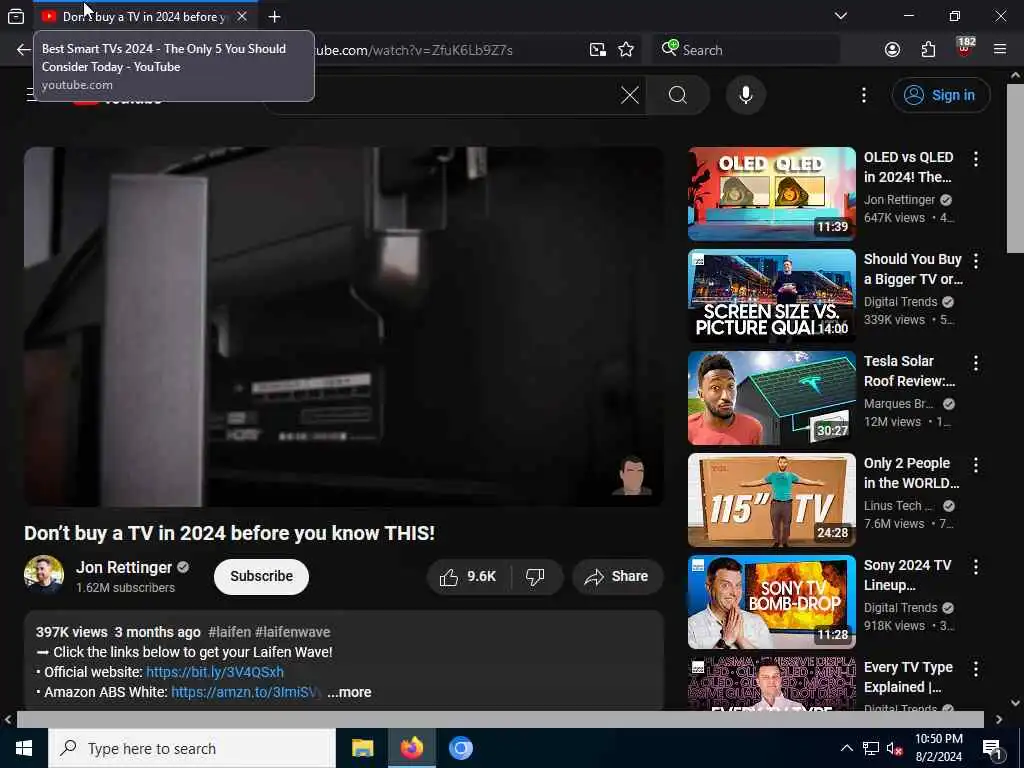
Task: Open the extensions puzzle icon
Action: pyautogui.click(x=928, y=50)
